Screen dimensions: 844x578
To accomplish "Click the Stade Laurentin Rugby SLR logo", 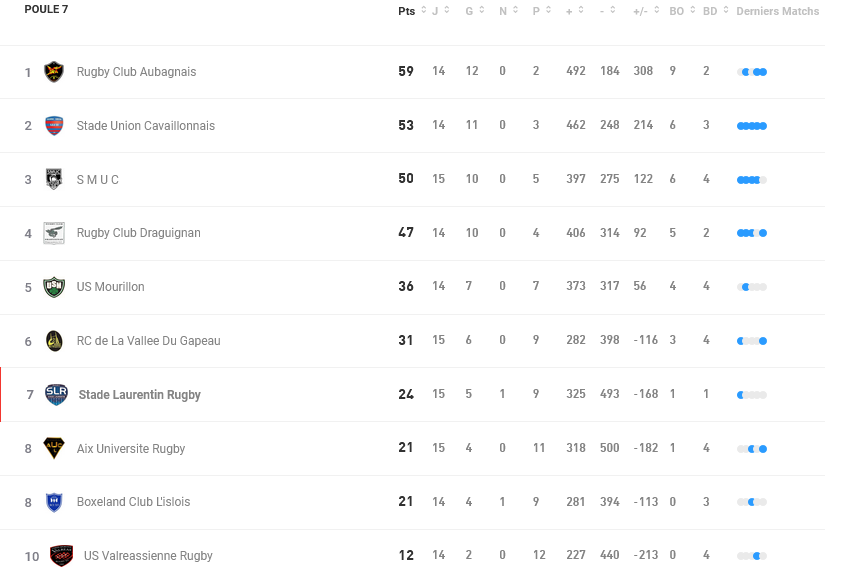I will [x=56, y=395].
